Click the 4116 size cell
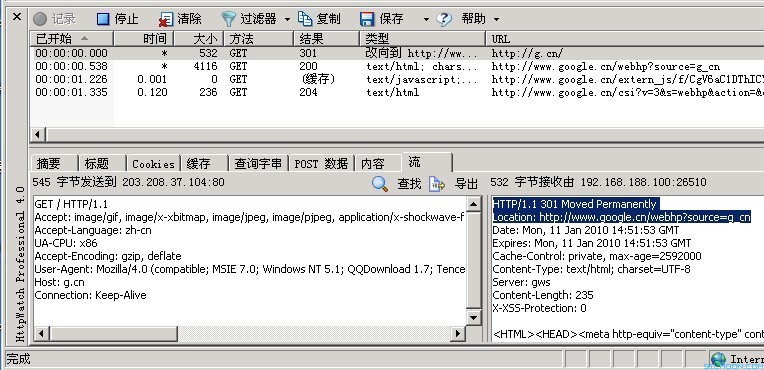764x370 pixels. point(205,66)
